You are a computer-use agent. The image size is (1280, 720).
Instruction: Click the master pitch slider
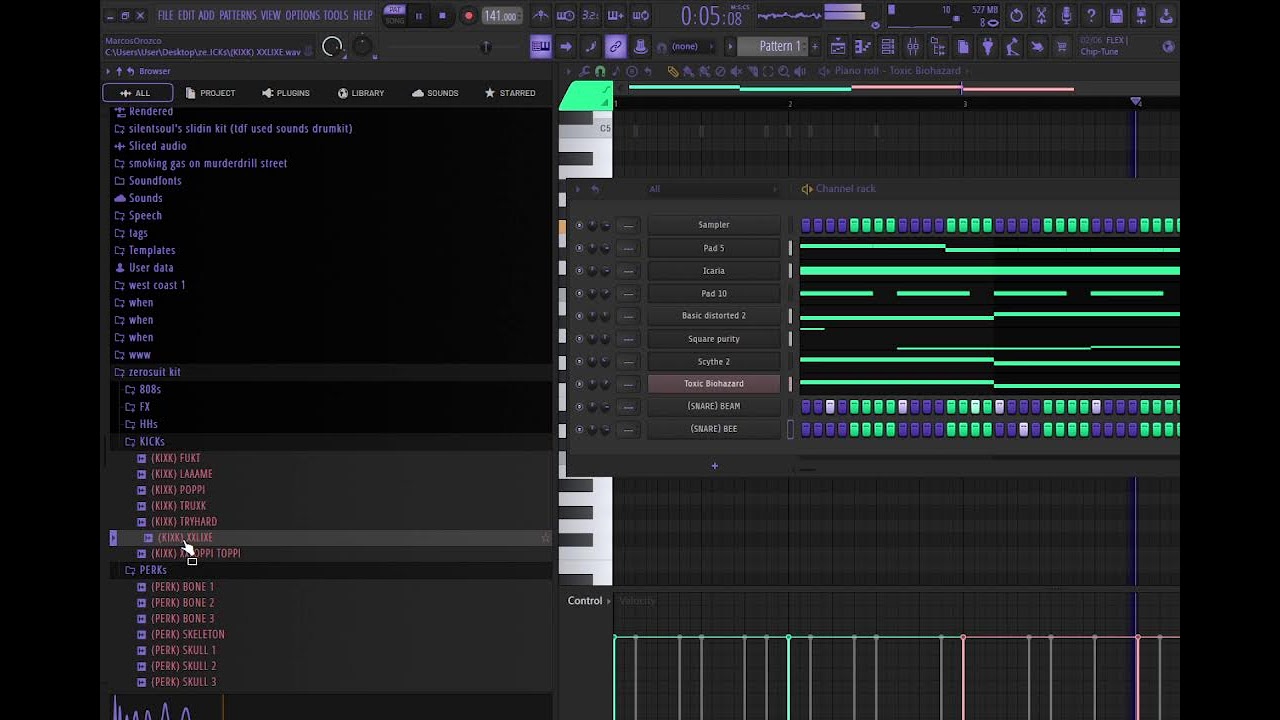486,47
